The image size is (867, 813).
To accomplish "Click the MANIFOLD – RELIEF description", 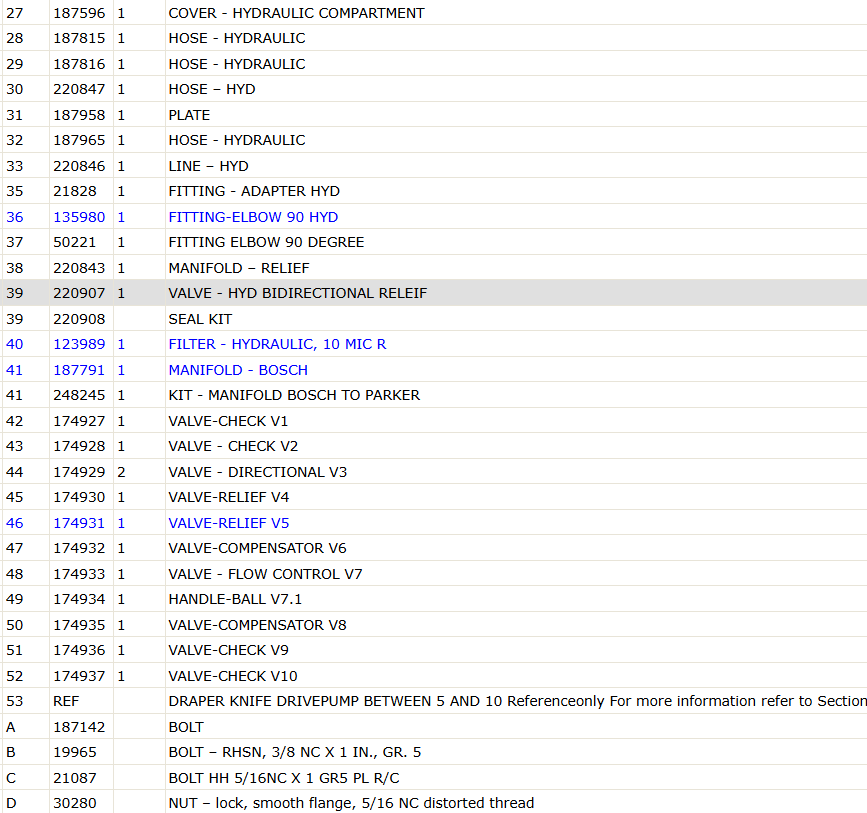I will 239,268.
